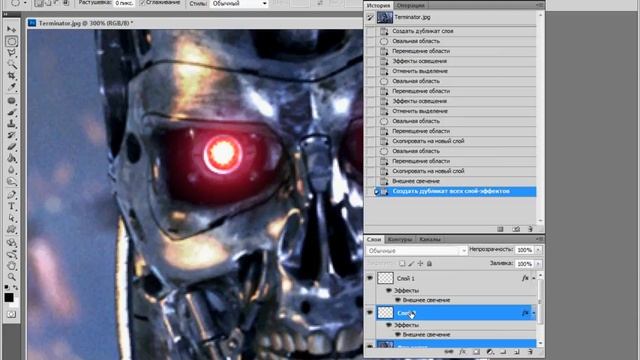Hide Внешнее свечение effect under Слой 1
This screenshot has height=360, width=640.
[398, 300]
